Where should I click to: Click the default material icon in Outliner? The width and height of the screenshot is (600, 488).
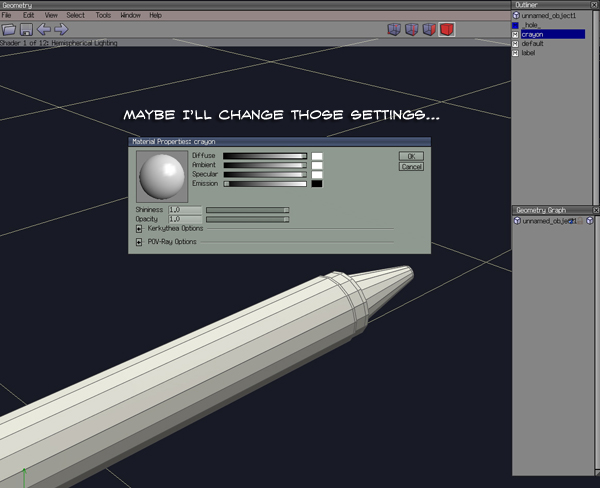[x=515, y=44]
